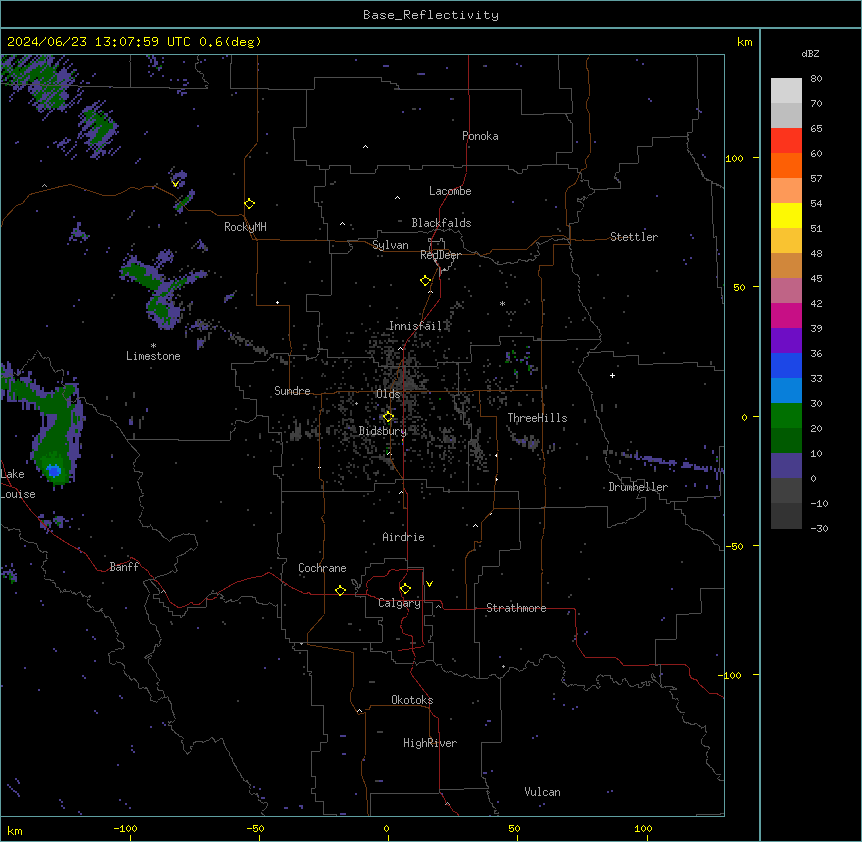
Task: Click the Vulcan city label
Action: [543, 792]
